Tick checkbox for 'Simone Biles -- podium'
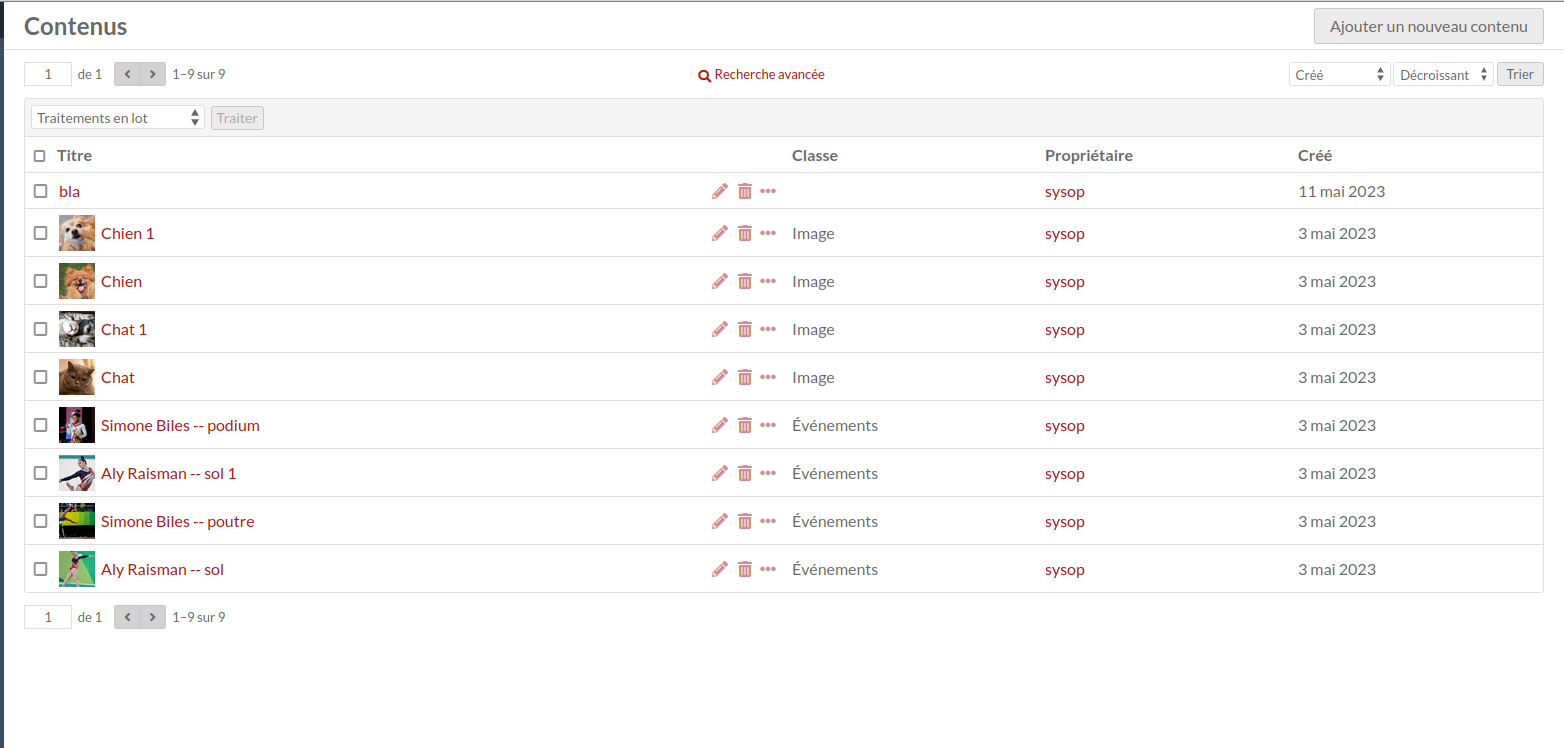1564x748 pixels. tap(41, 425)
